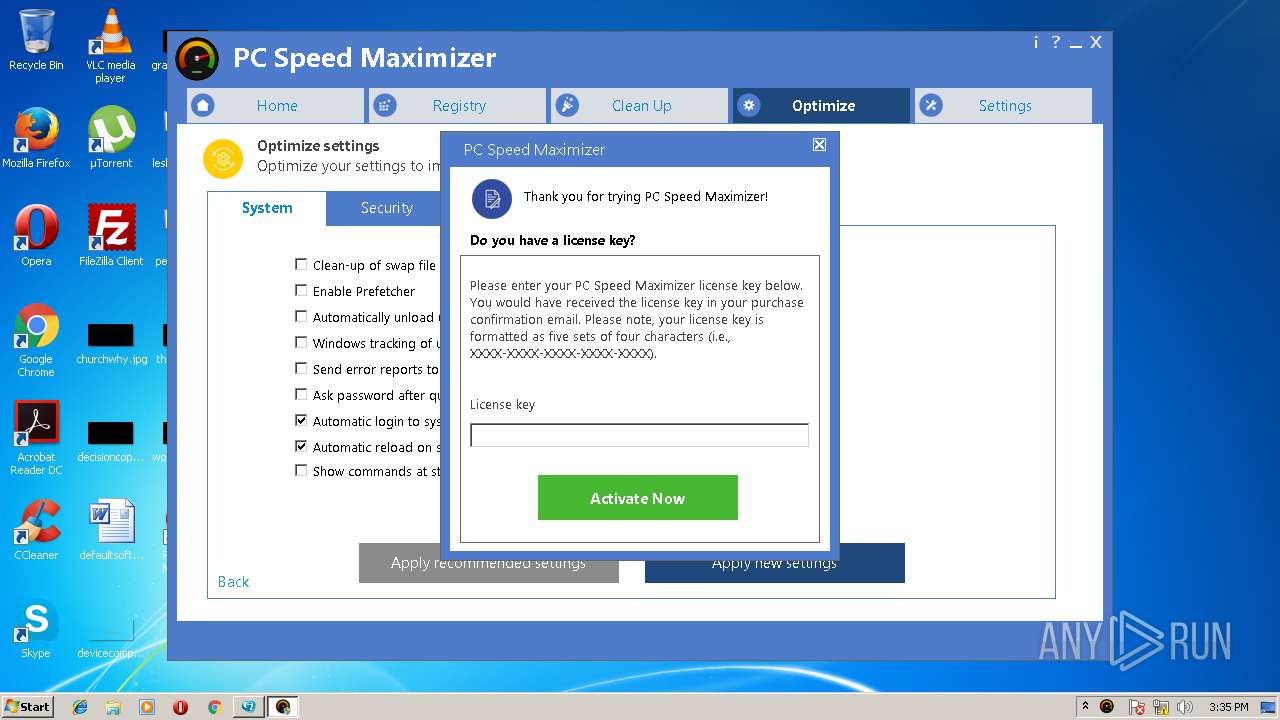Screen dimensions: 1280x720
Task: Toggle Send error reports checkbox
Action: 301,368
